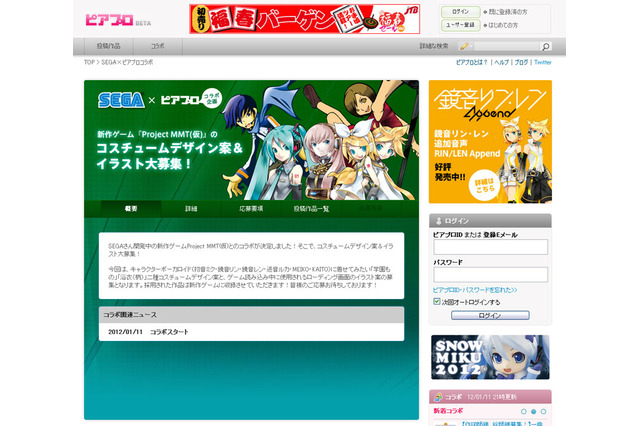Submit the sidebar ログイン button
Viewport: 640px width, 426px height.
click(490, 315)
